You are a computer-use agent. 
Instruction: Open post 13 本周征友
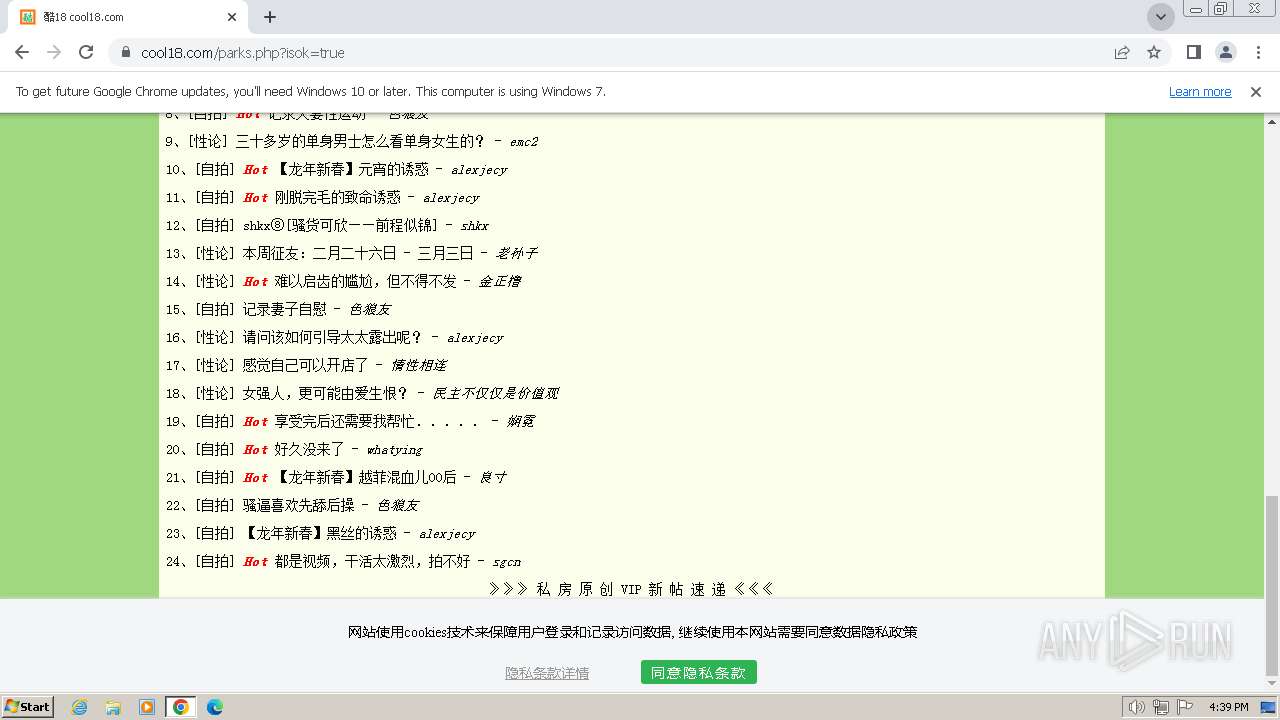358,254
